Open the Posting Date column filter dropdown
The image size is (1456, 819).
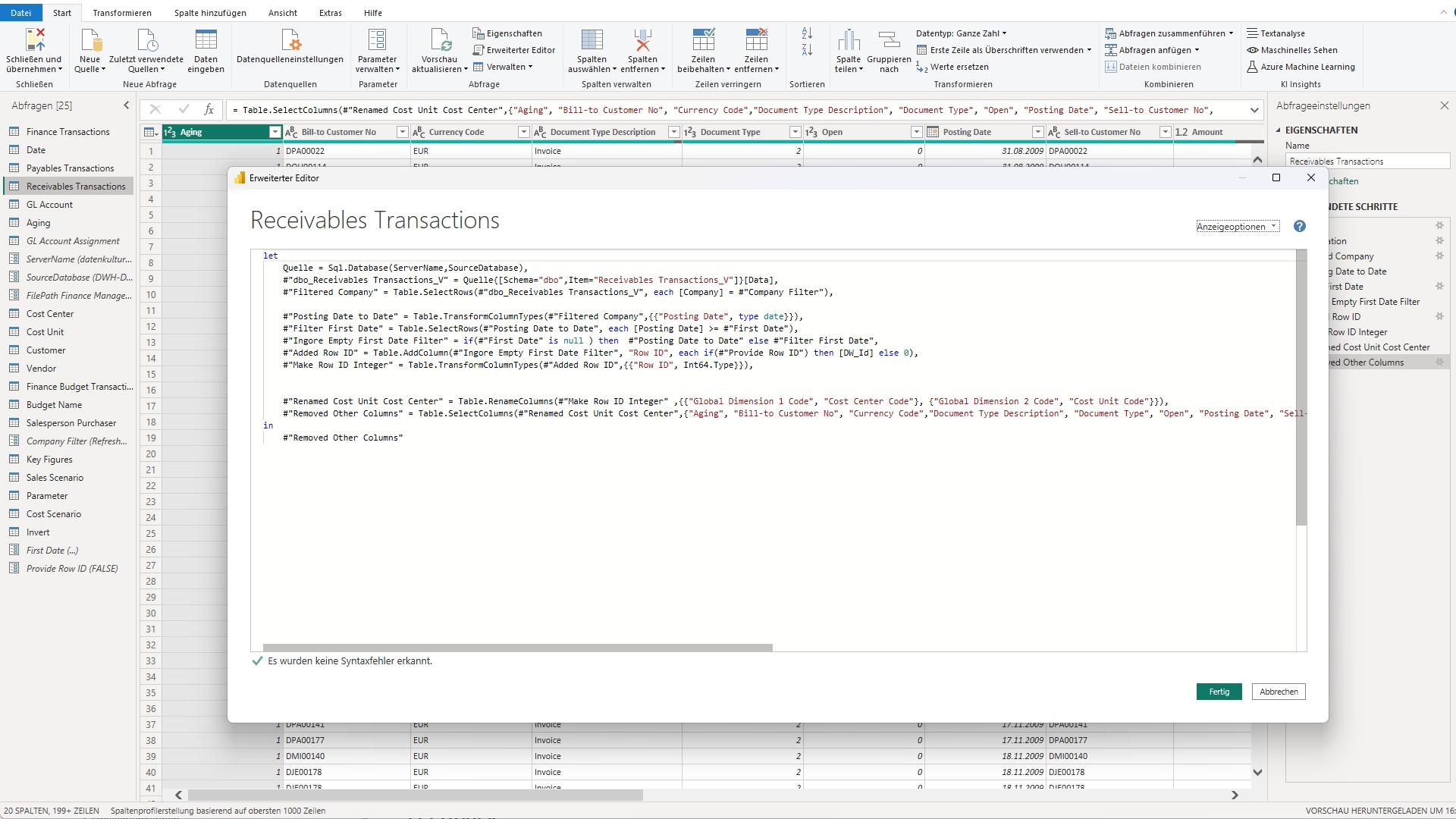1037,131
